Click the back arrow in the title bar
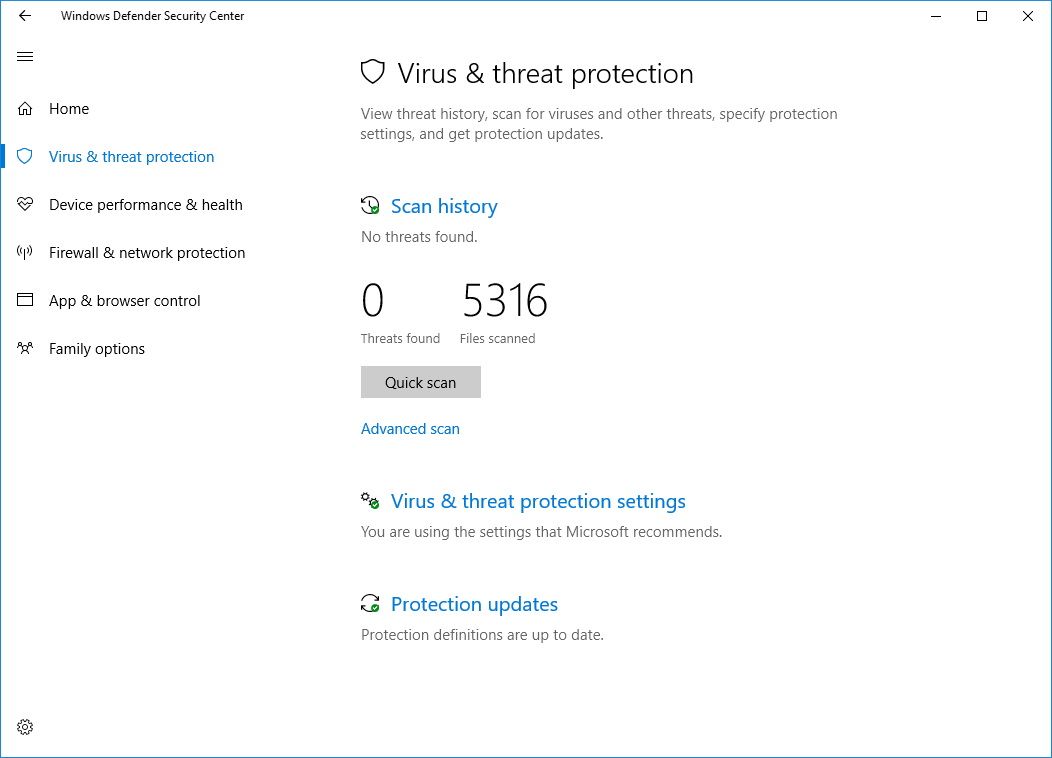This screenshot has height=758, width=1052. click(25, 15)
